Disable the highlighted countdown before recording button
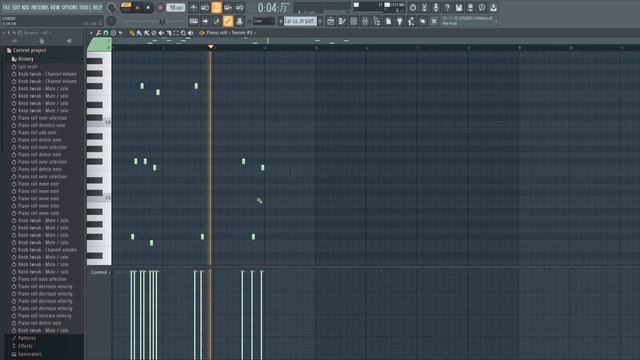 [x=216, y=7]
